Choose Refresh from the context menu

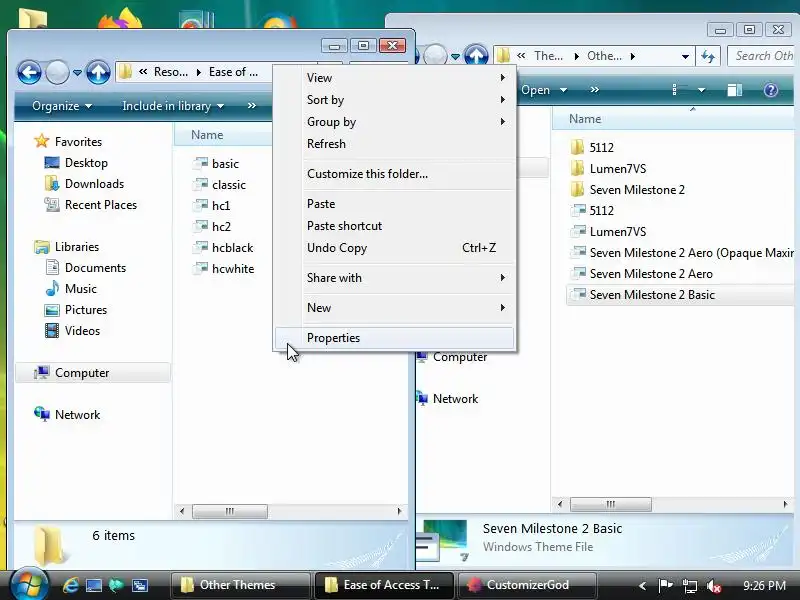tap(395, 143)
